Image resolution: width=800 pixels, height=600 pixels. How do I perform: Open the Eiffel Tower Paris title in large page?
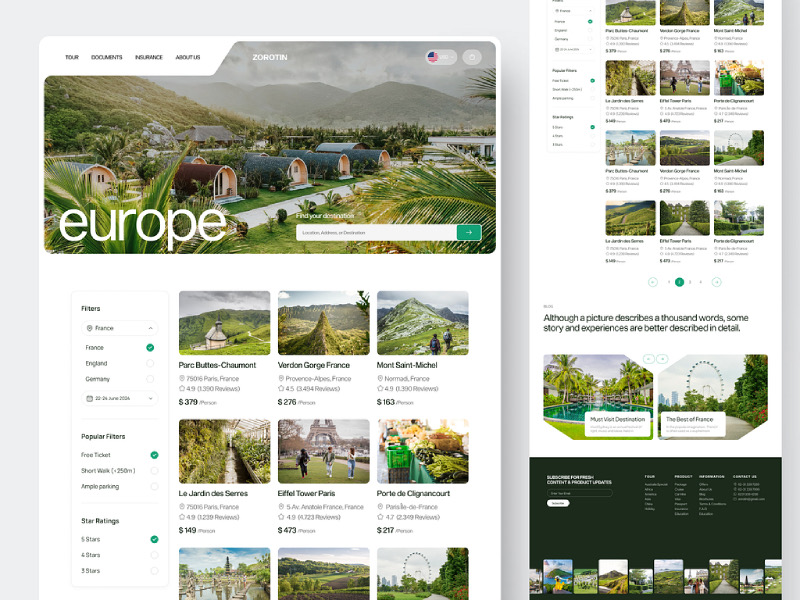click(x=306, y=493)
